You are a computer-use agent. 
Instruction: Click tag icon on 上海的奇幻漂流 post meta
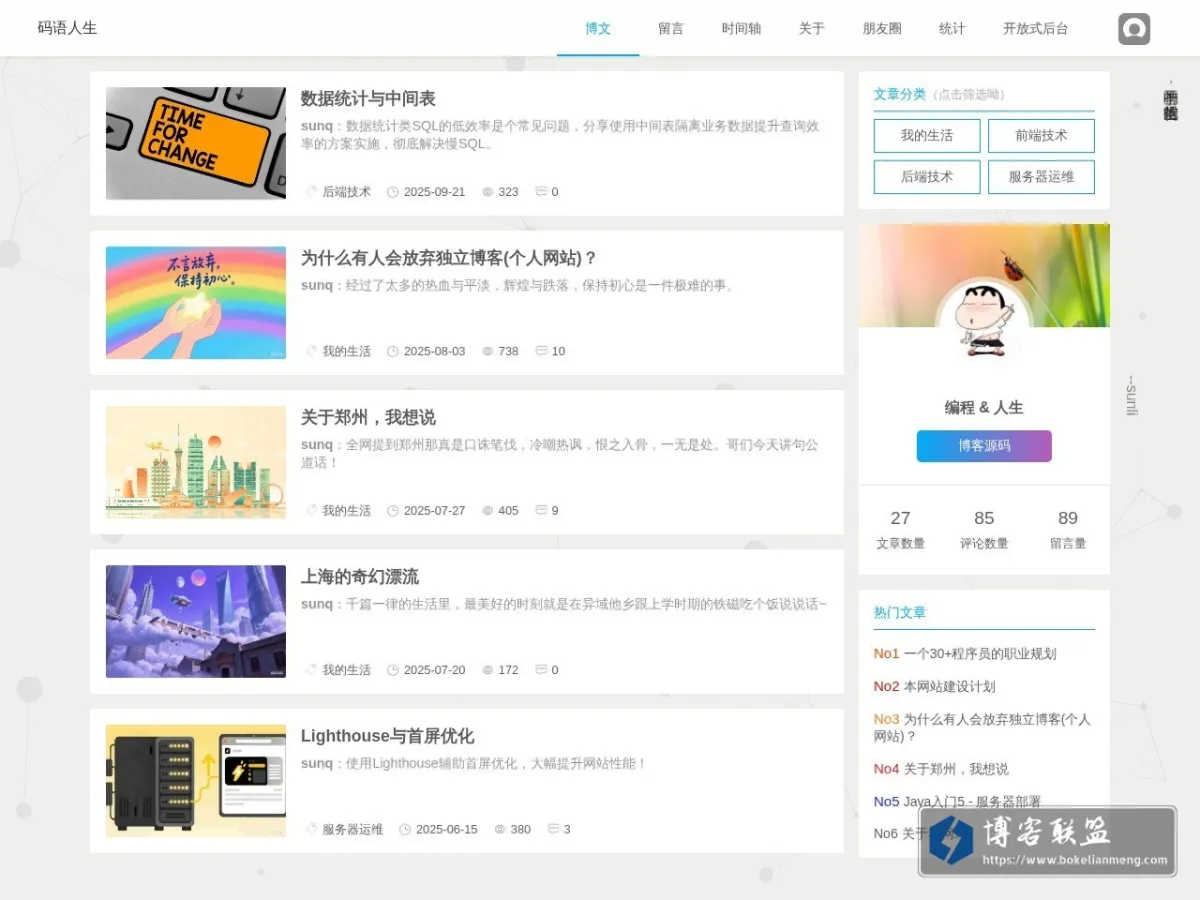pos(311,670)
